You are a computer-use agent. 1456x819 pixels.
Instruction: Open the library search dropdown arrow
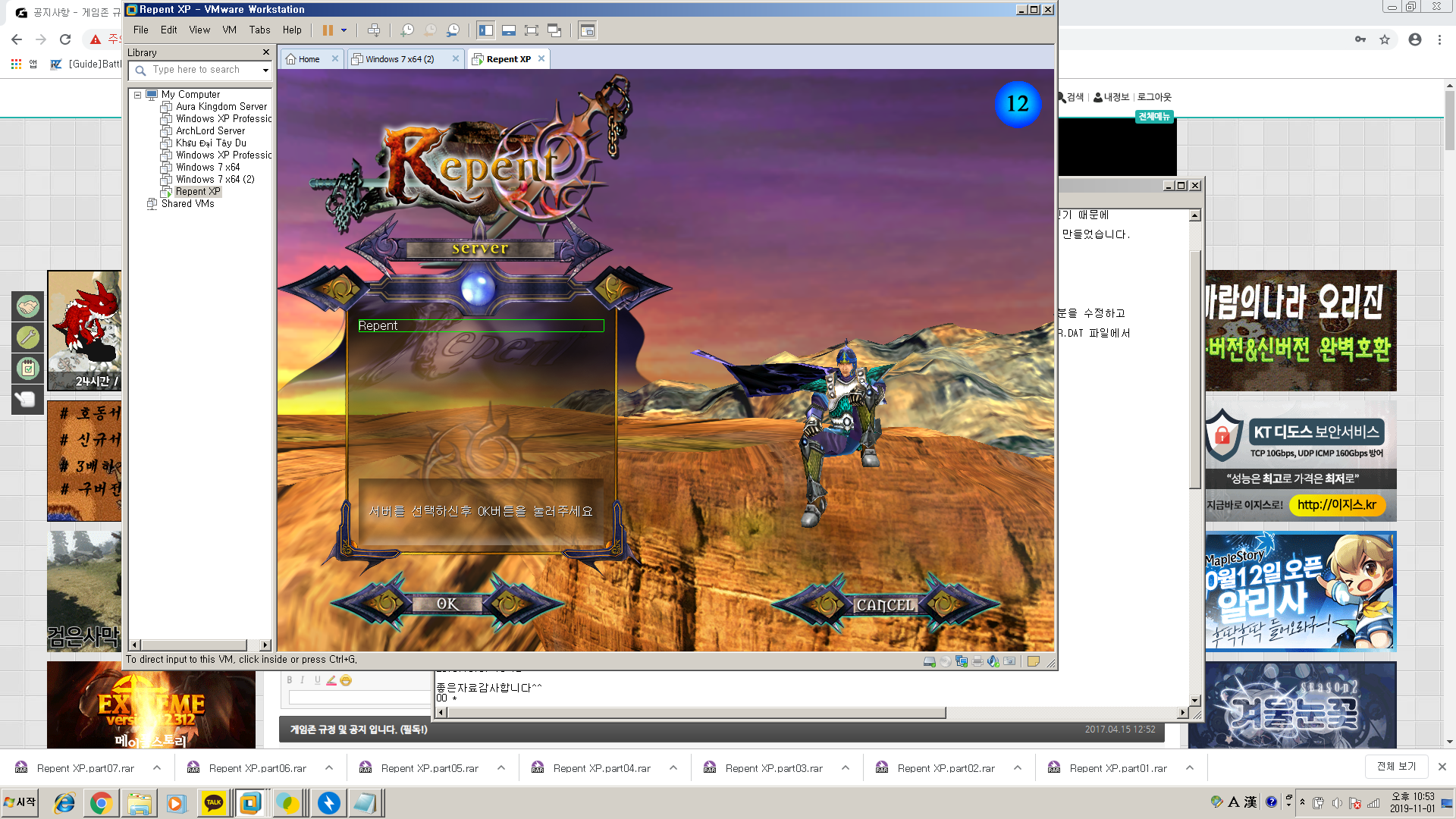[265, 70]
